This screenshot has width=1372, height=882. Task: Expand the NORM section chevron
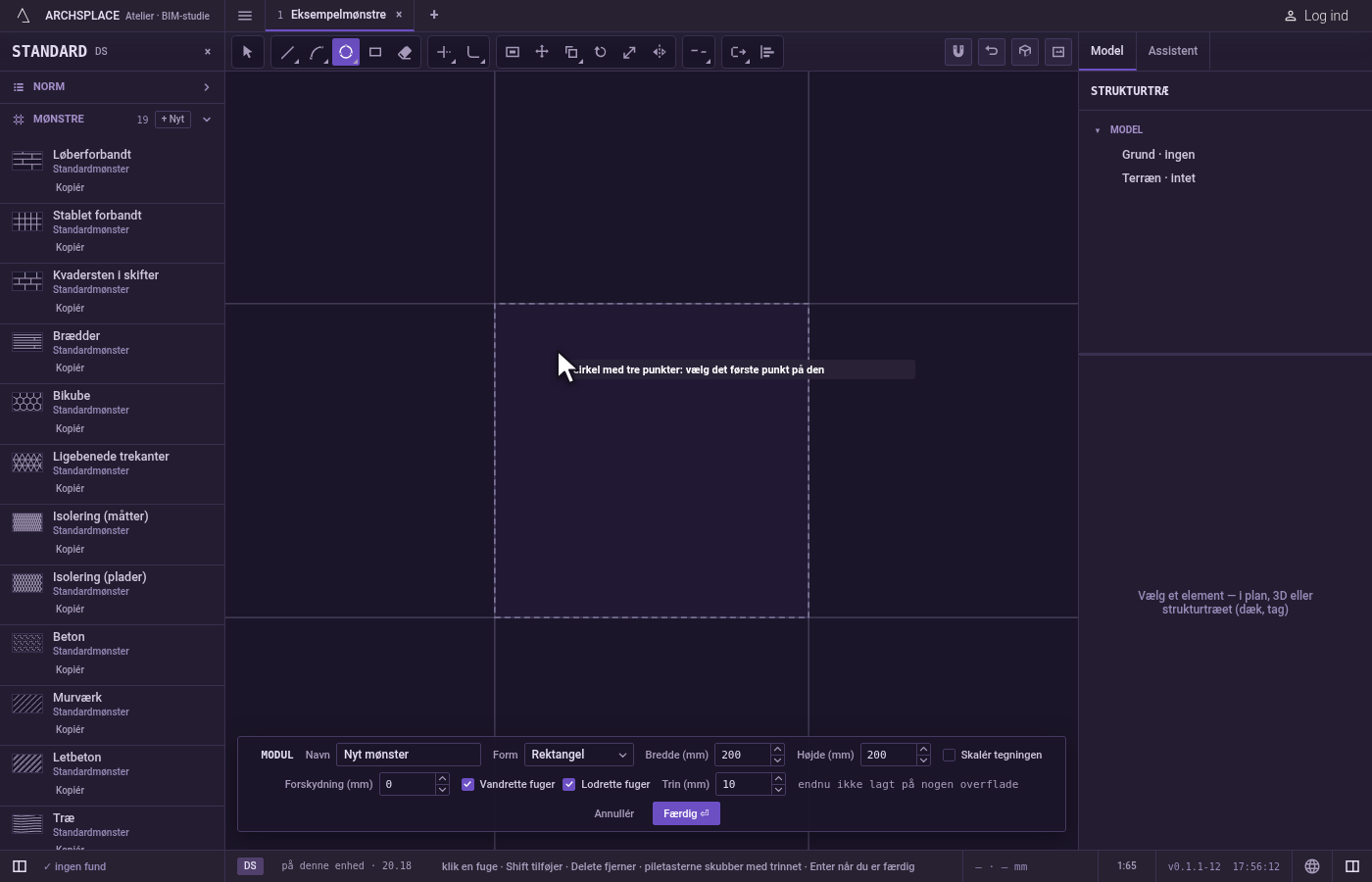coord(206,87)
